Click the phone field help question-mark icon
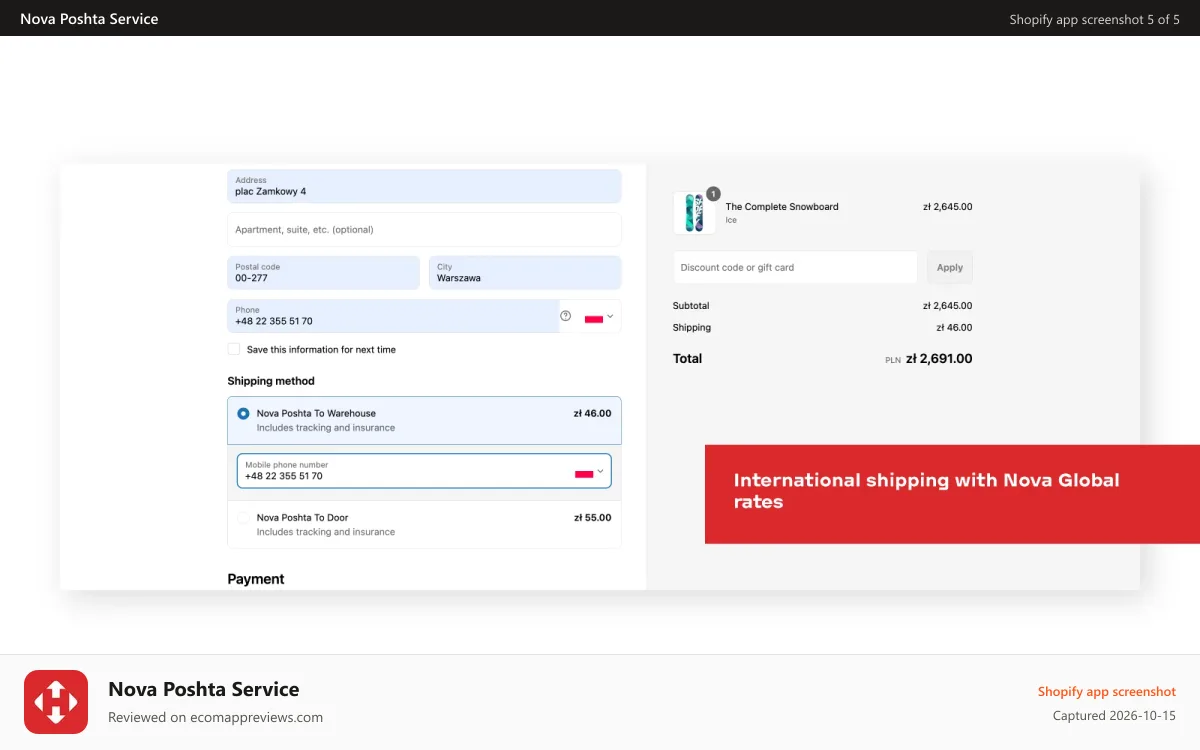 pyautogui.click(x=565, y=316)
